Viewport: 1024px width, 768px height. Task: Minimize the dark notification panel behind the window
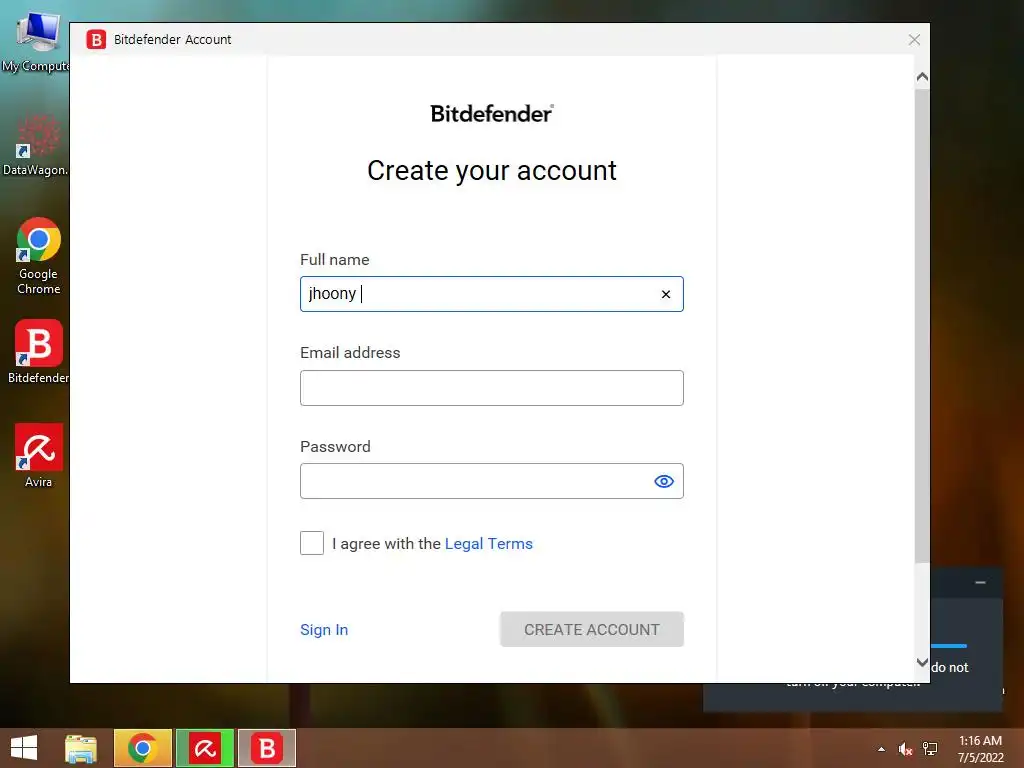(980, 582)
